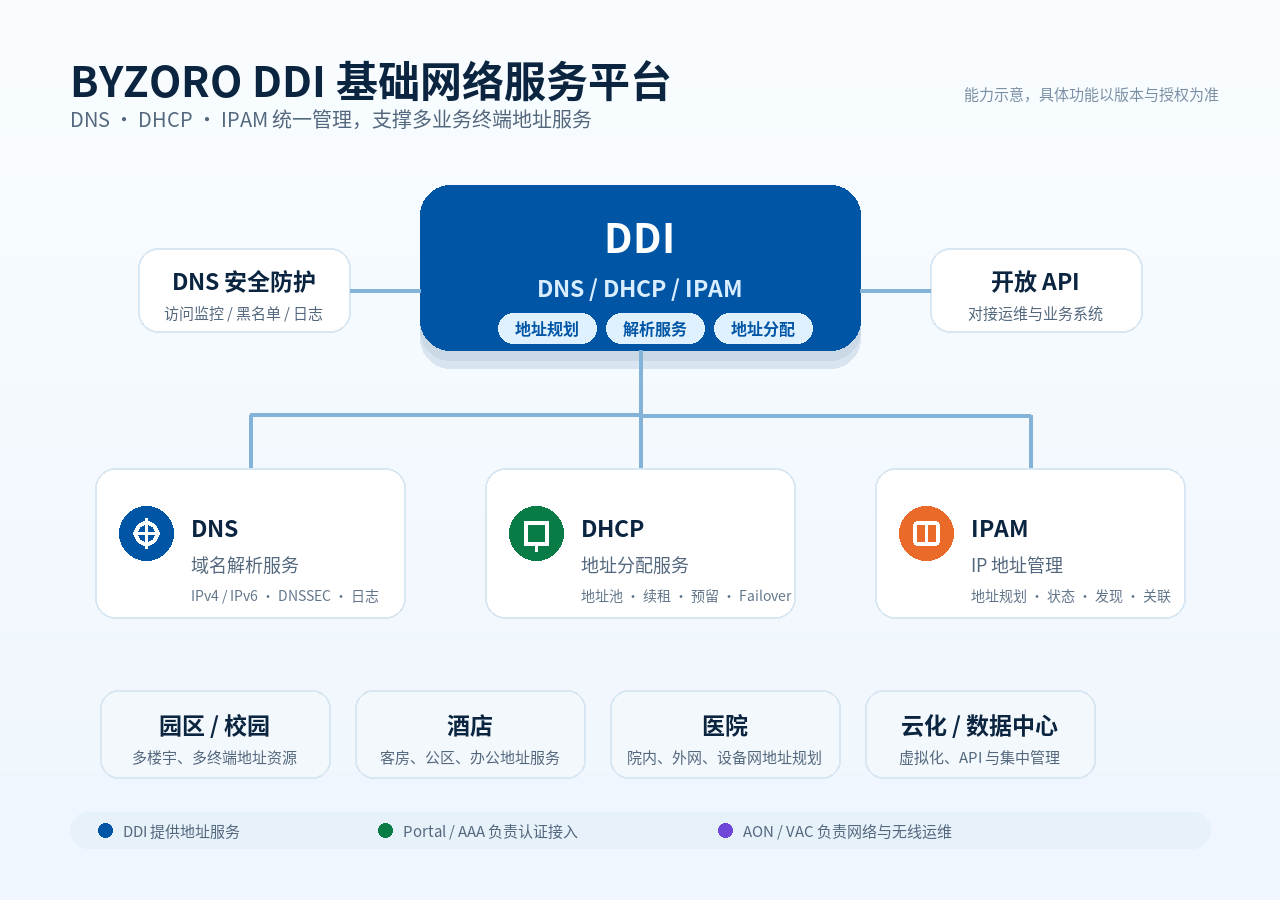This screenshot has height=900, width=1280.
Task: Click the text 客房、公区、办公地址服务
Action: [470, 758]
